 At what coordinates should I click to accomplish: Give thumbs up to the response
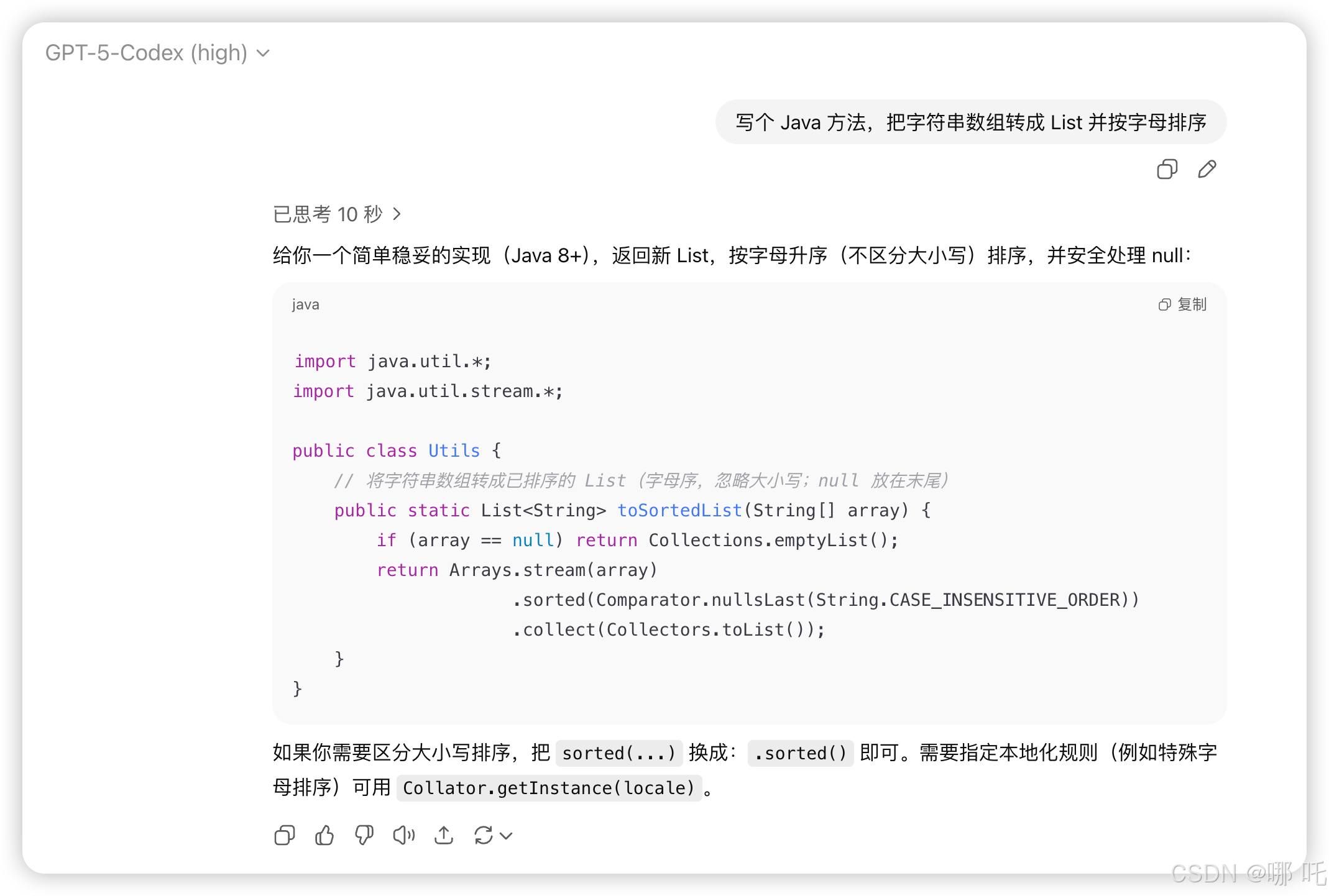[324, 836]
